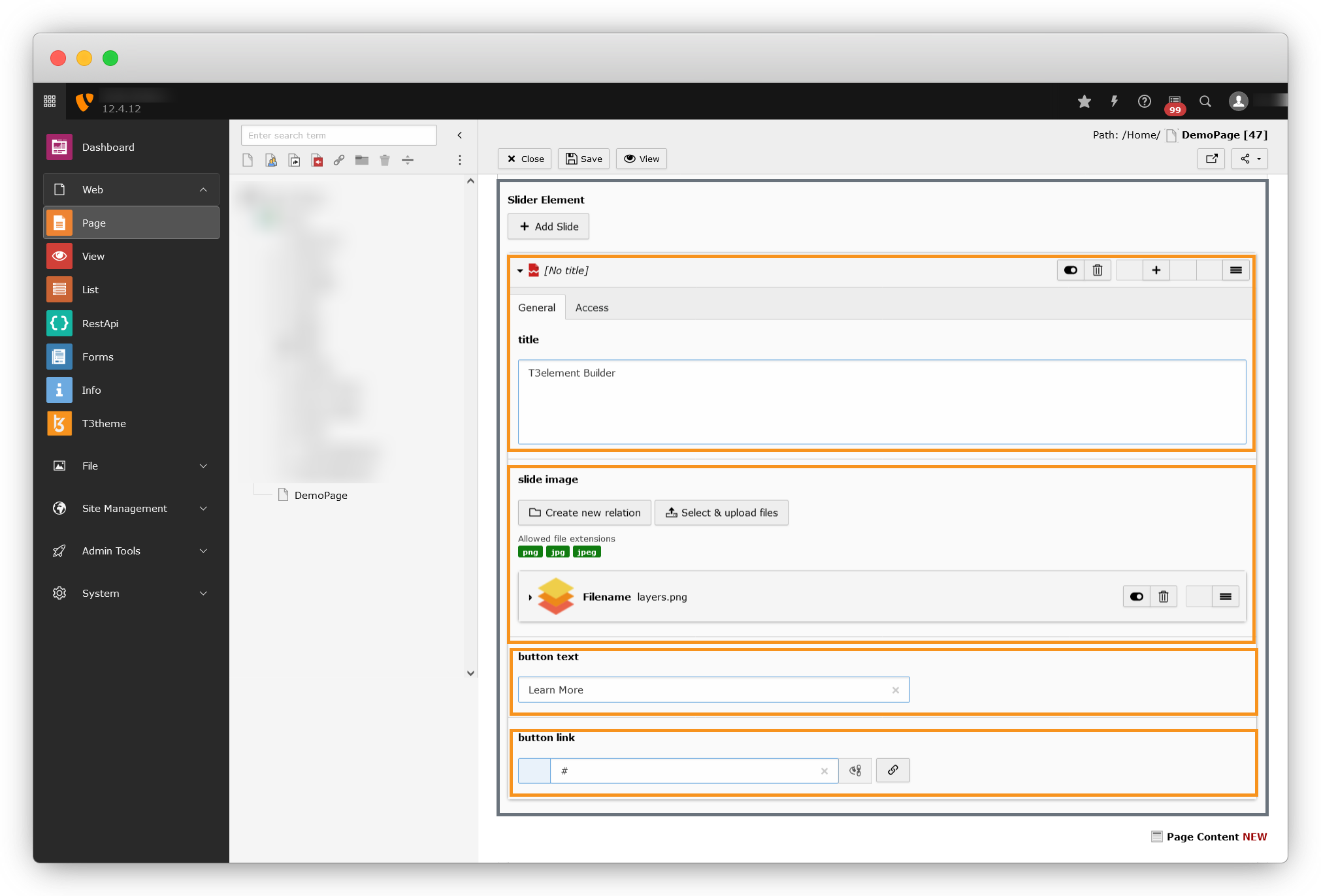Switch to the Access tab
The image size is (1321, 896).
[591, 308]
